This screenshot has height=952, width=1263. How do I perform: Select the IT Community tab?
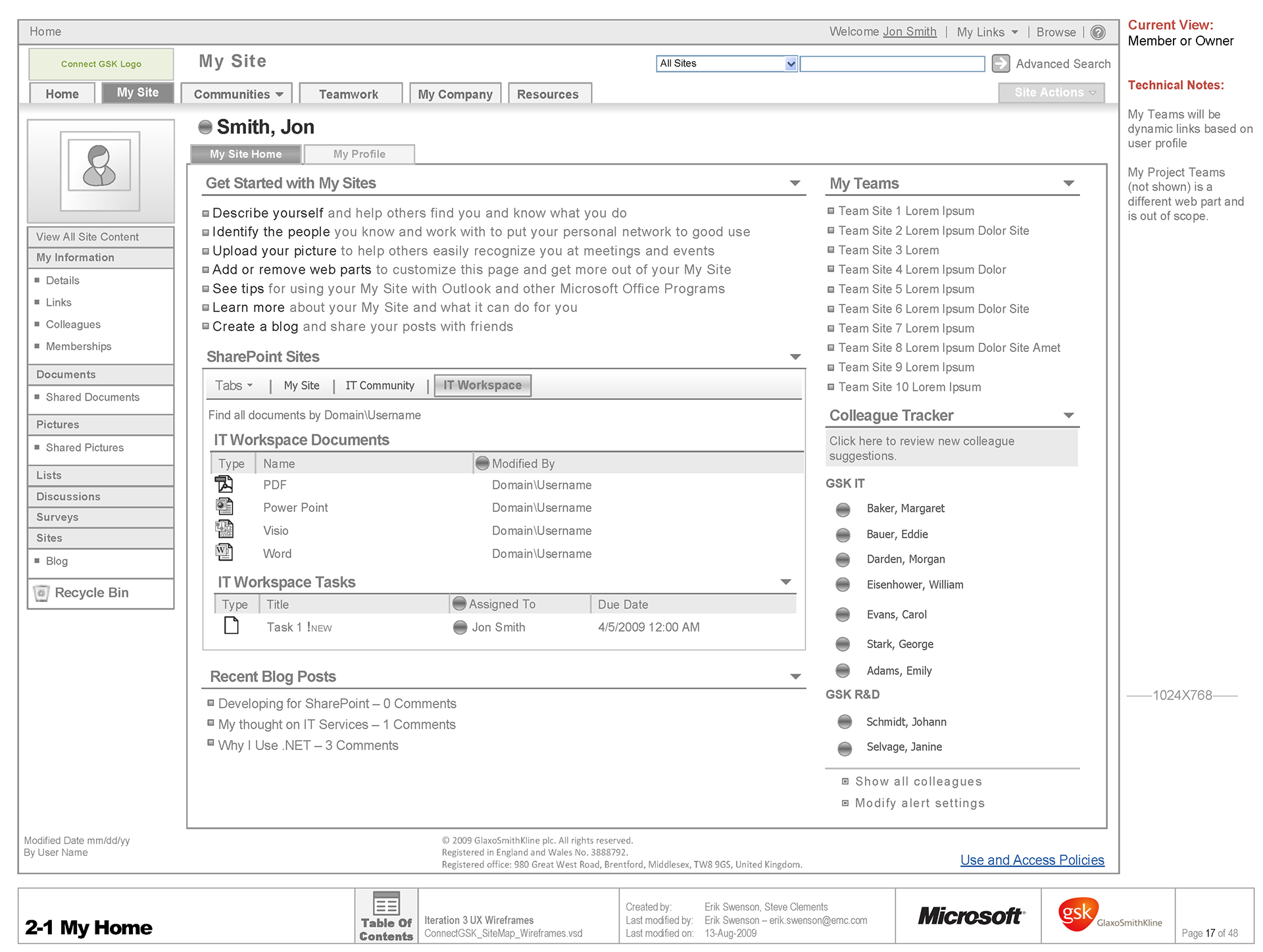pyautogui.click(x=380, y=386)
